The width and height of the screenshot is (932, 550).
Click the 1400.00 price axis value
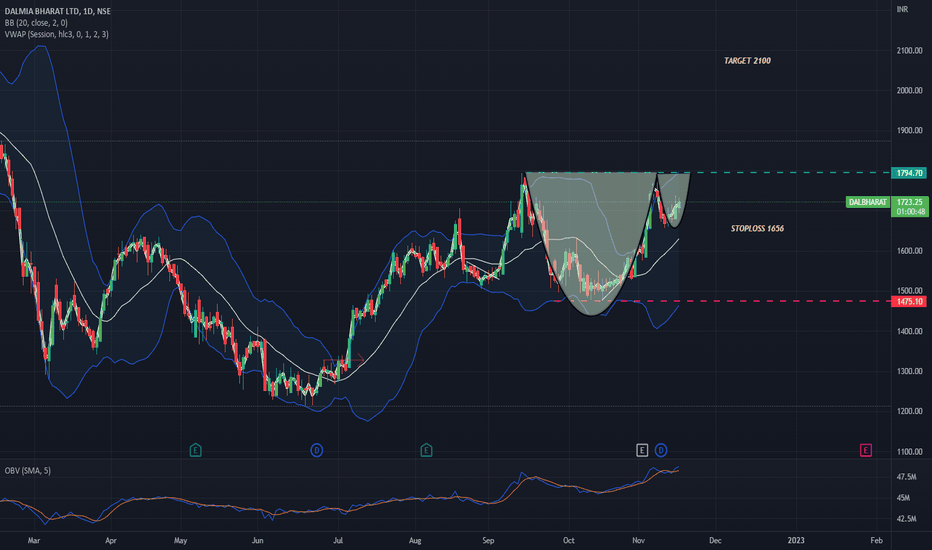coord(909,331)
